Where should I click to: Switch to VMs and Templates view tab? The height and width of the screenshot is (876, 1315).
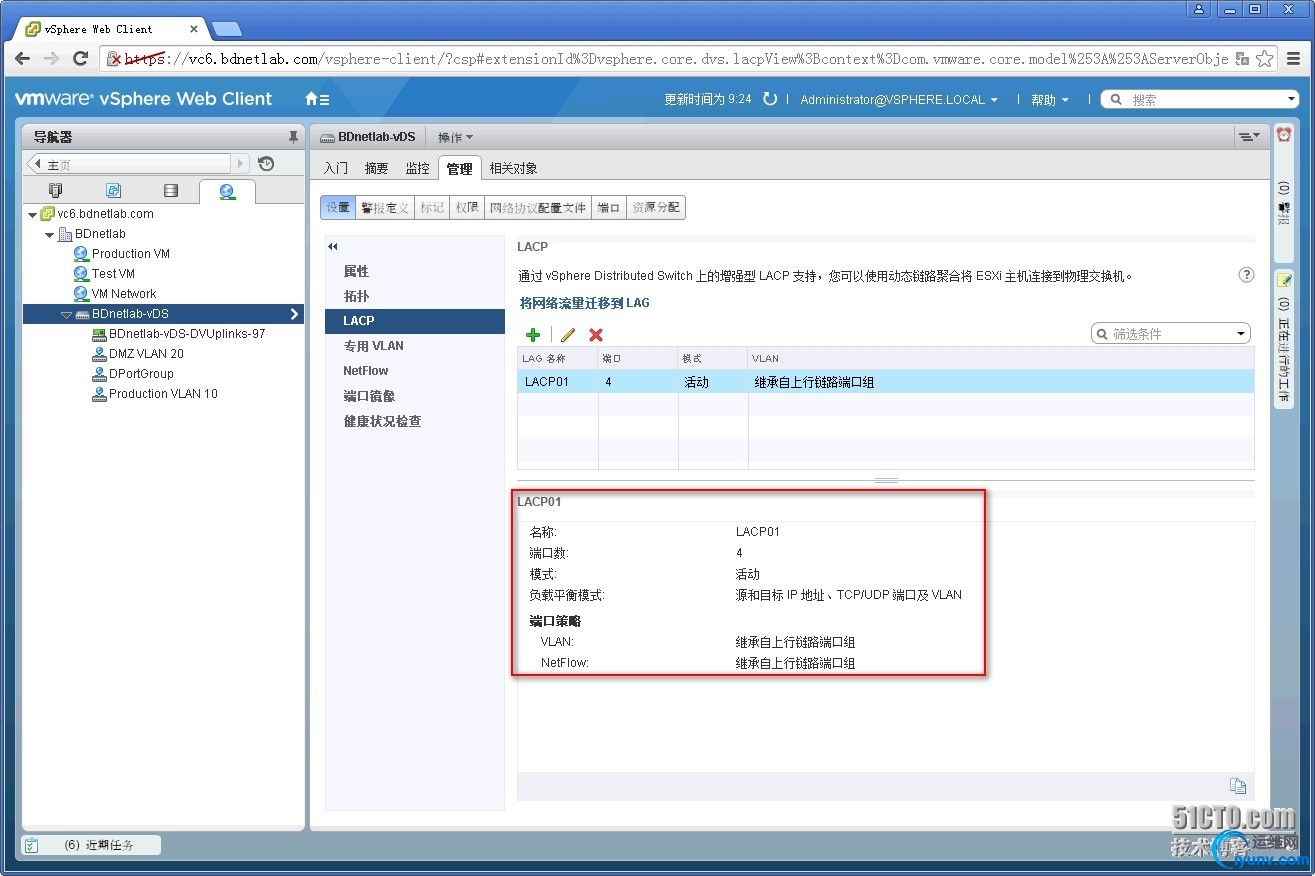(113, 190)
